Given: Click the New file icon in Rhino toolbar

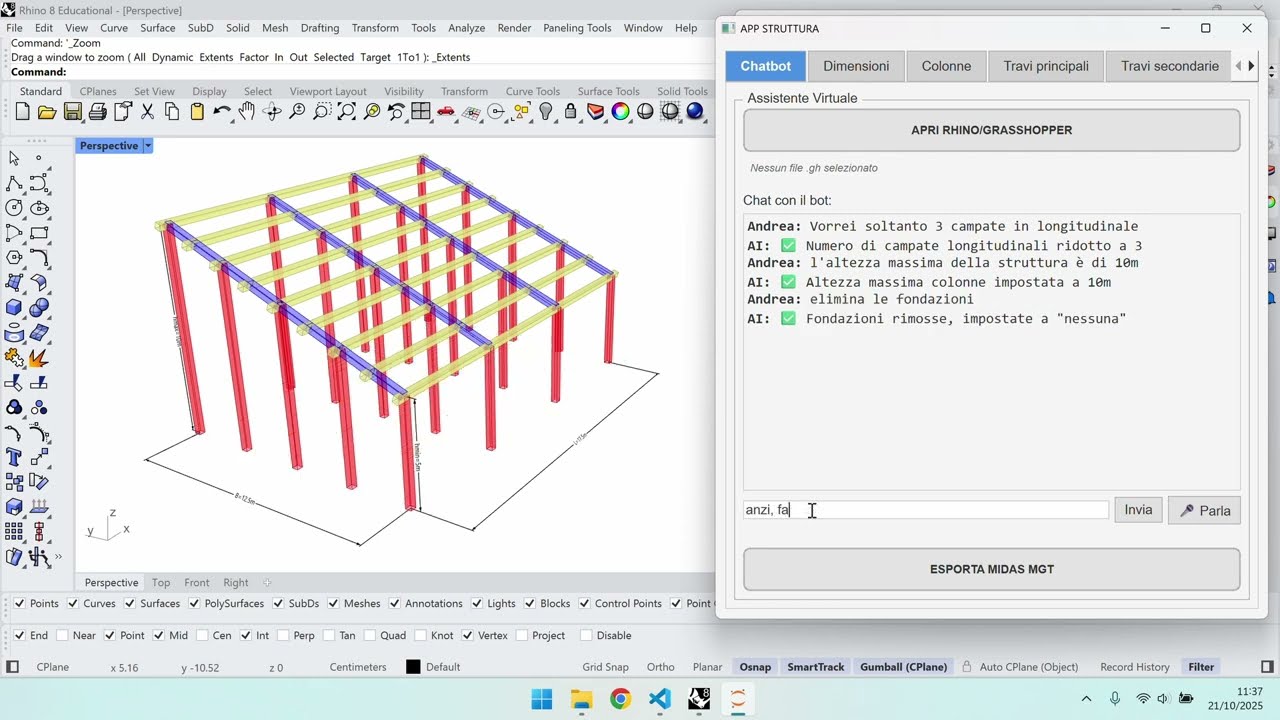Looking at the screenshot, I should pyautogui.click(x=22, y=112).
